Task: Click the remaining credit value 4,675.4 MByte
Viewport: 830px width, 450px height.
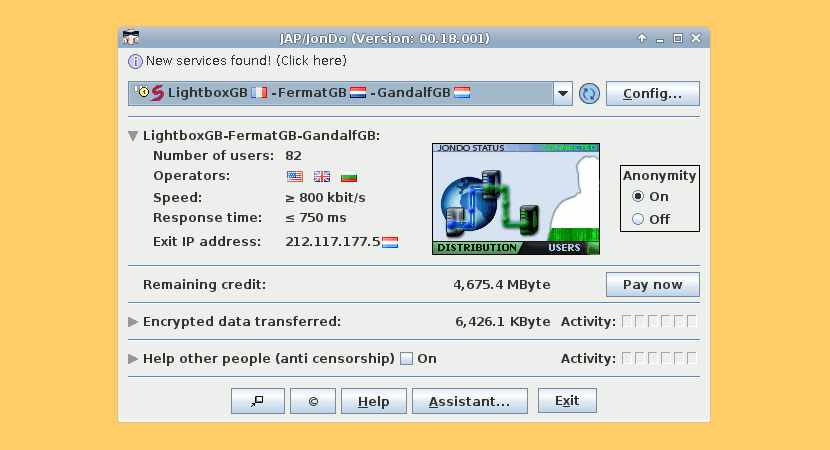Action: tap(502, 285)
